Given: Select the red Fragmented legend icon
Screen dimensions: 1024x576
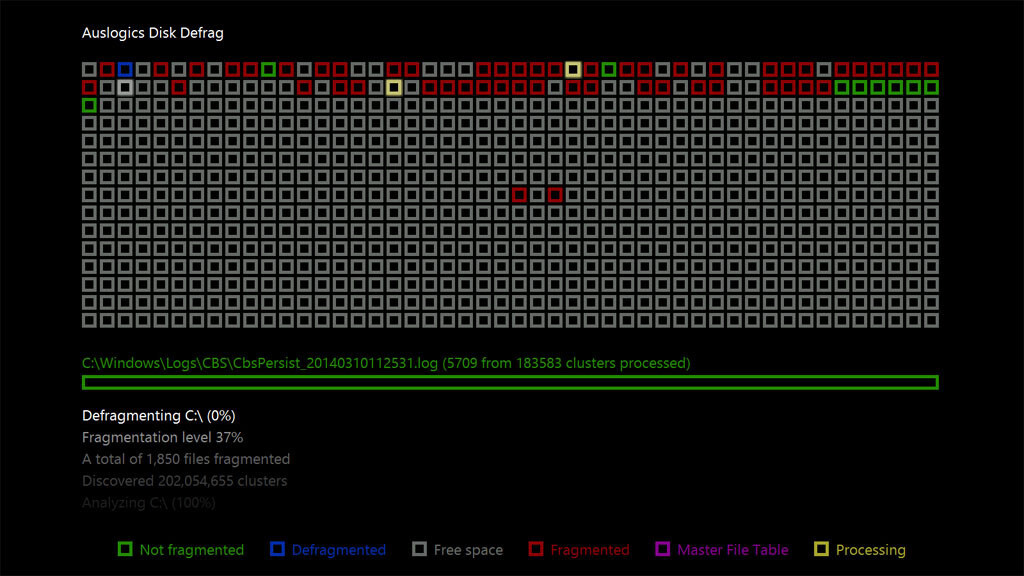Looking at the screenshot, I should [537, 549].
